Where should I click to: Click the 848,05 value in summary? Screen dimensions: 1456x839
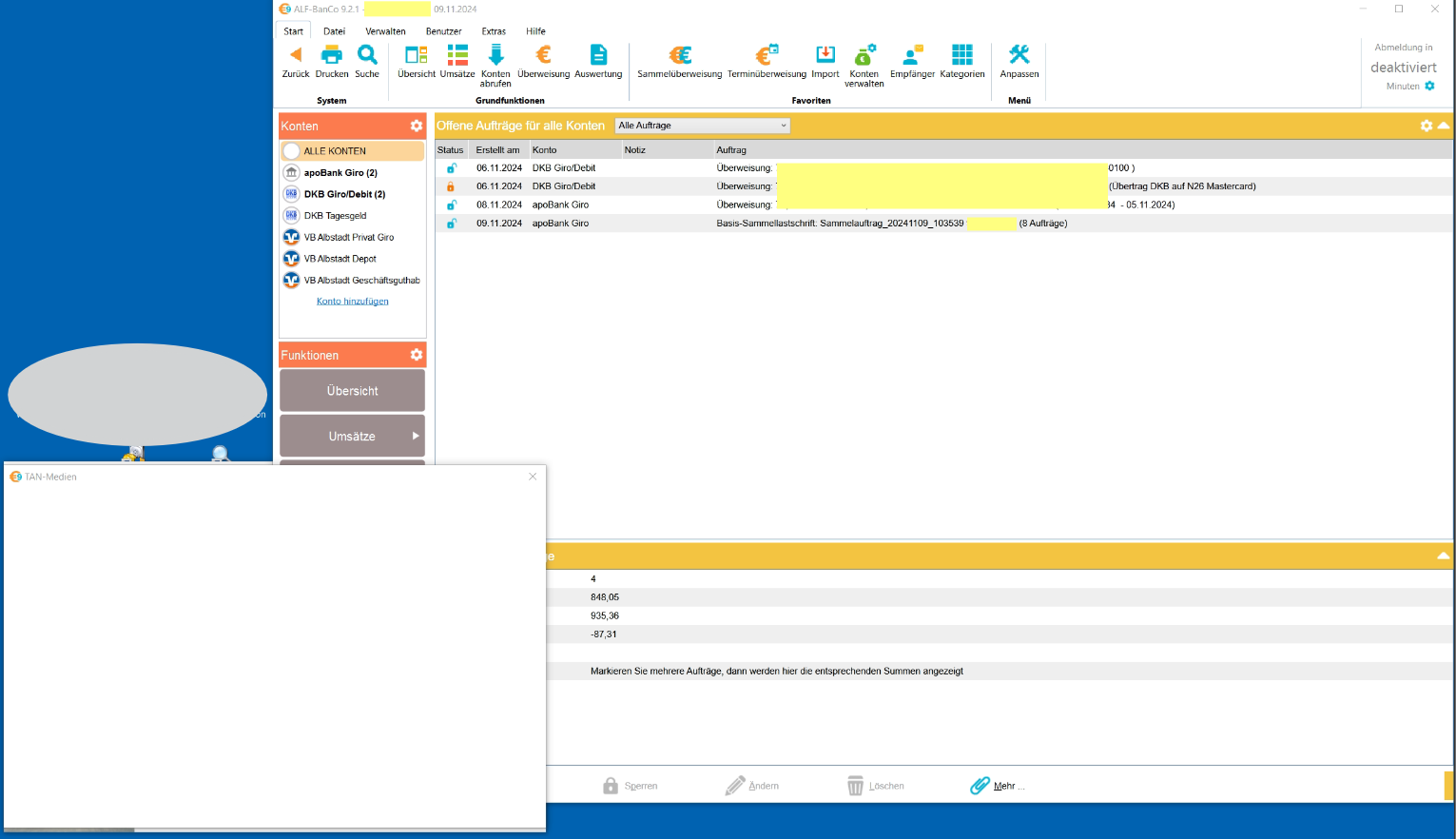(605, 597)
